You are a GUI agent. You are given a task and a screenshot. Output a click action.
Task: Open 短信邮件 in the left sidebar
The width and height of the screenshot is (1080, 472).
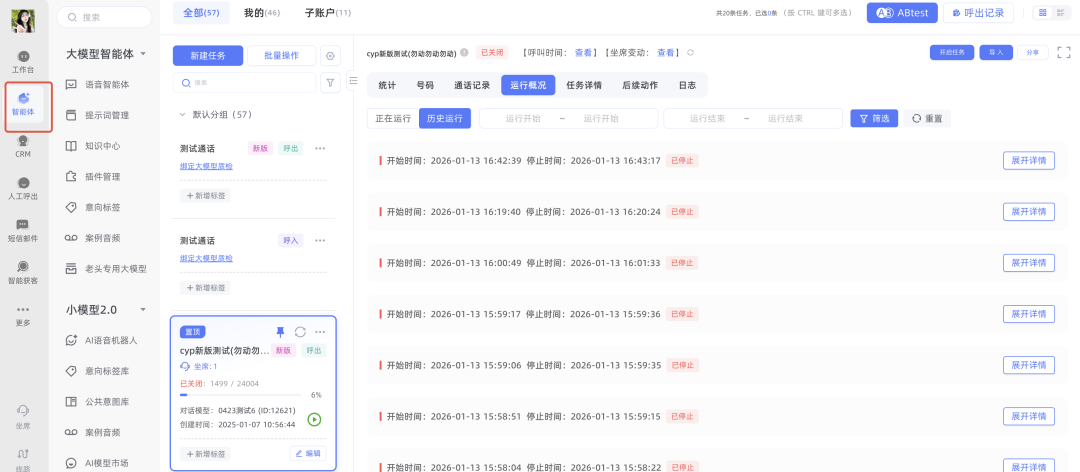pyautogui.click(x=23, y=230)
